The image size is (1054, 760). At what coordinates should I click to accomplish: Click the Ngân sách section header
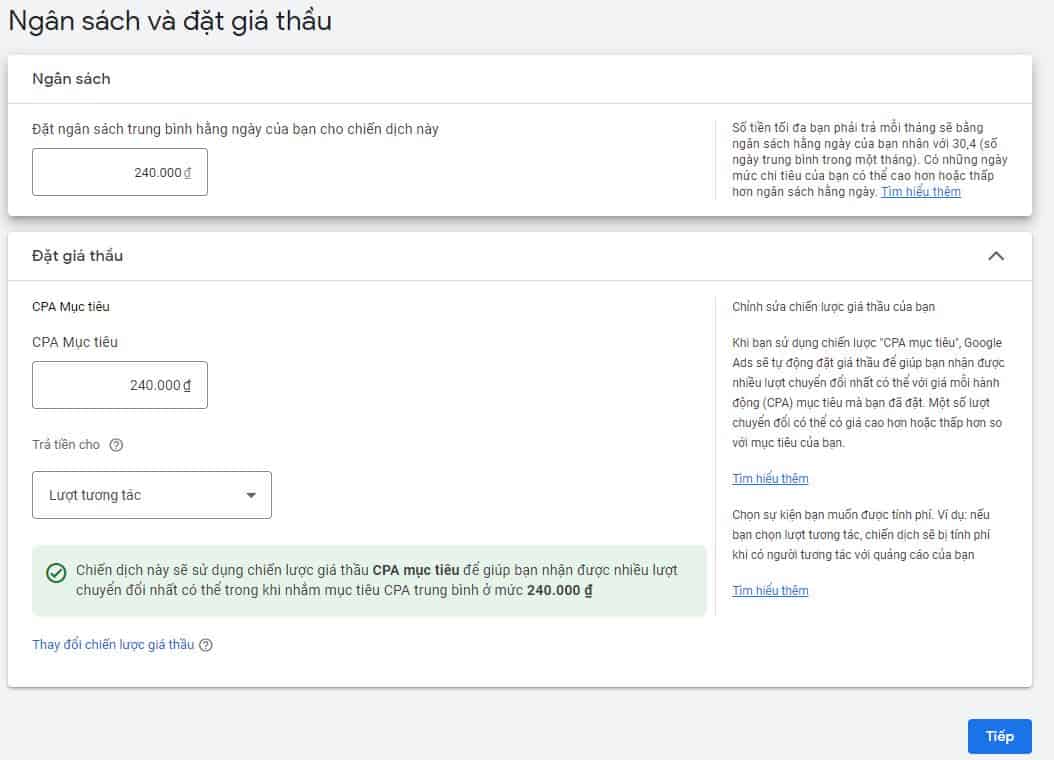(71, 79)
